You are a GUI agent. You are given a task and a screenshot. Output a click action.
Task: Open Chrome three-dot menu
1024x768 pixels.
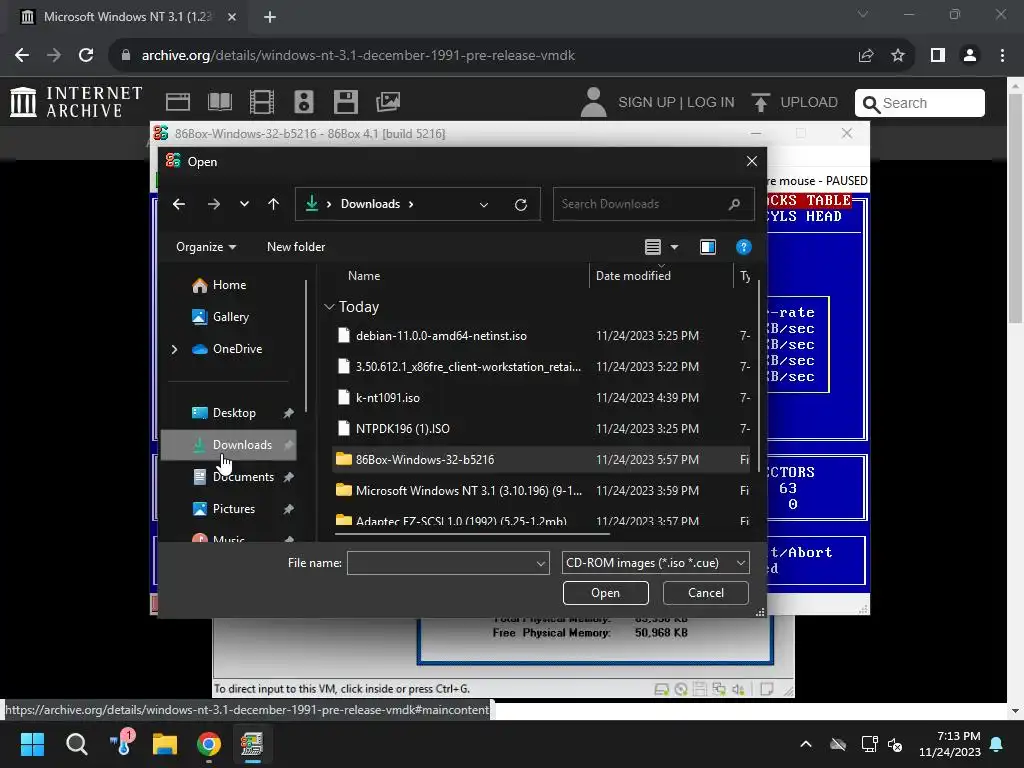1002,56
